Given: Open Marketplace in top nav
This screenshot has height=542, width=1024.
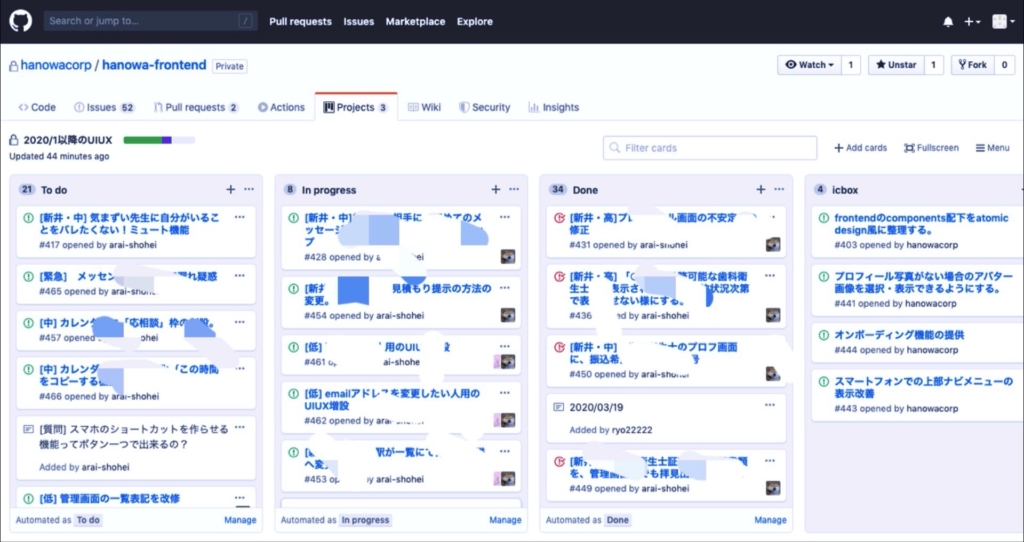Looking at the screenshot, I should pyautogui.click(x=415, y=22).
